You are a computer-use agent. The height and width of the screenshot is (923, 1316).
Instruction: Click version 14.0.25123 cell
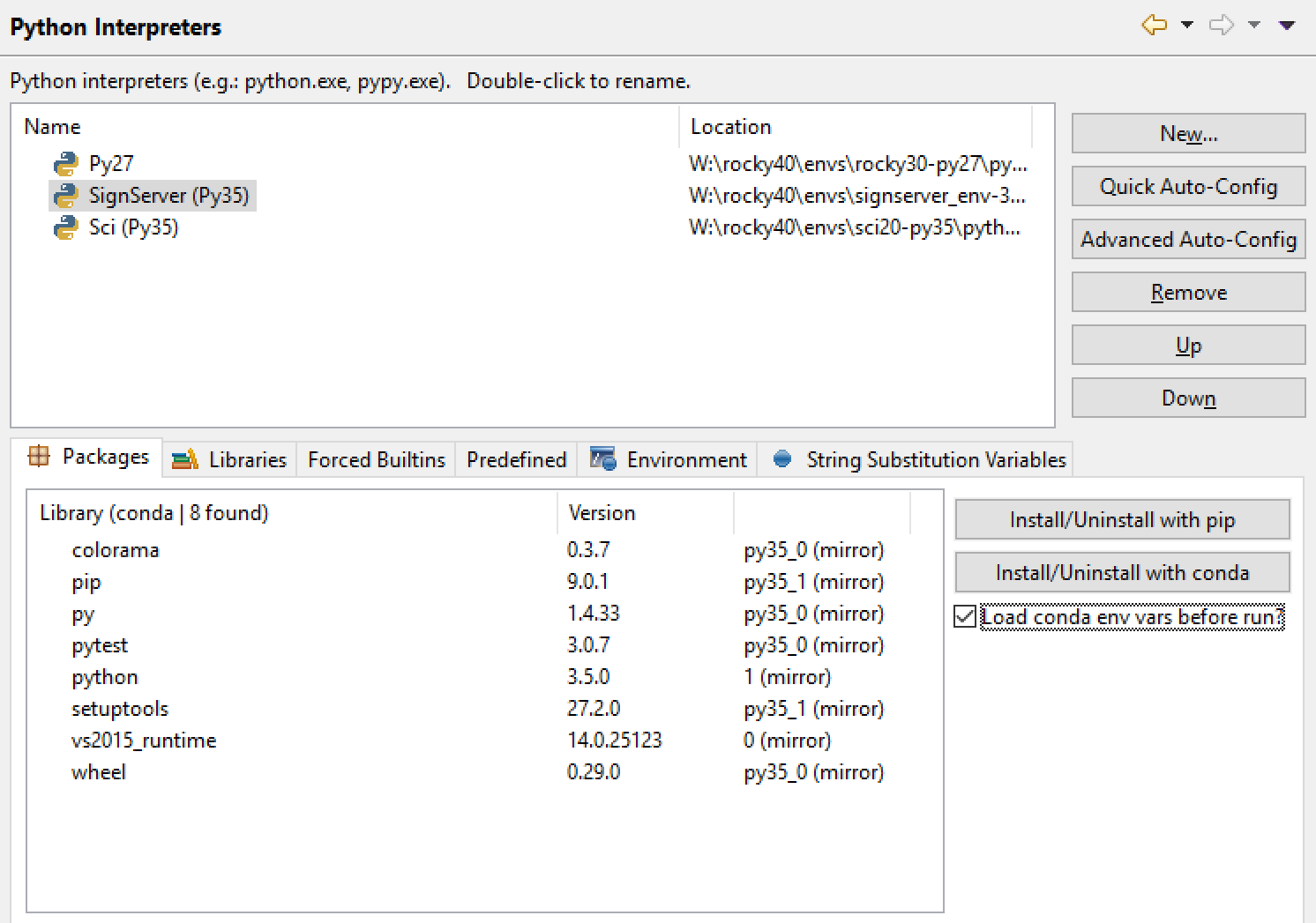tap(615, 741)
